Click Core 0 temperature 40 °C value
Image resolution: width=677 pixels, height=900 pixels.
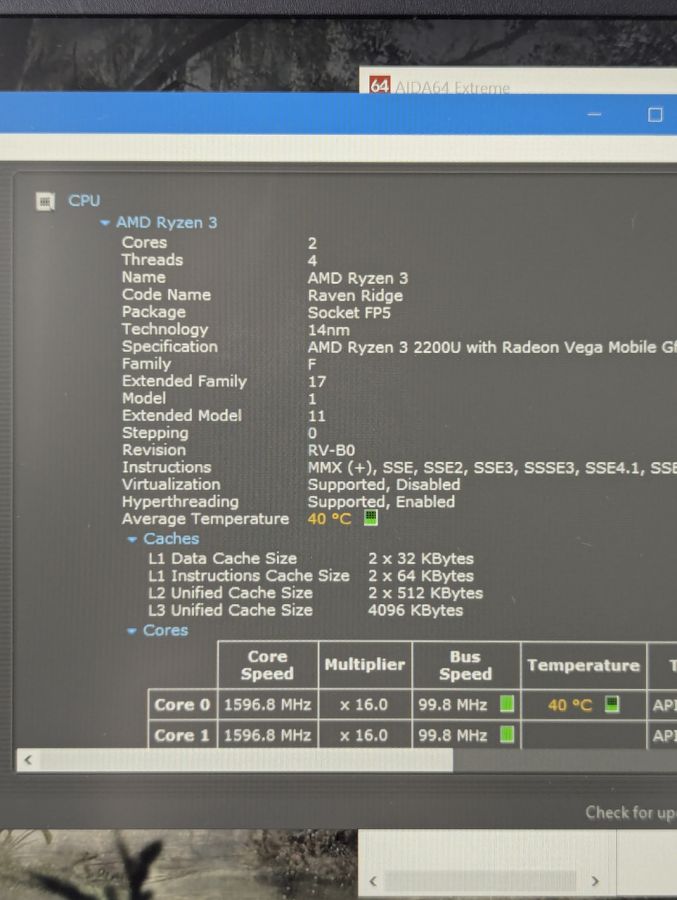[x=570, y=705]
